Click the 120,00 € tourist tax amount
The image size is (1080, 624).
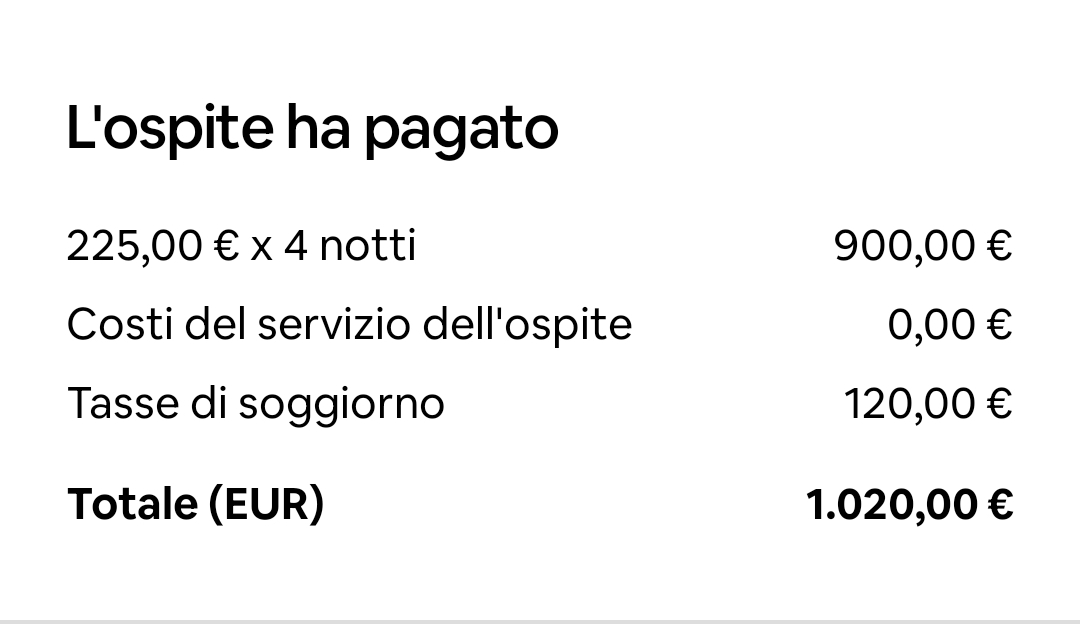click(928, 404)
